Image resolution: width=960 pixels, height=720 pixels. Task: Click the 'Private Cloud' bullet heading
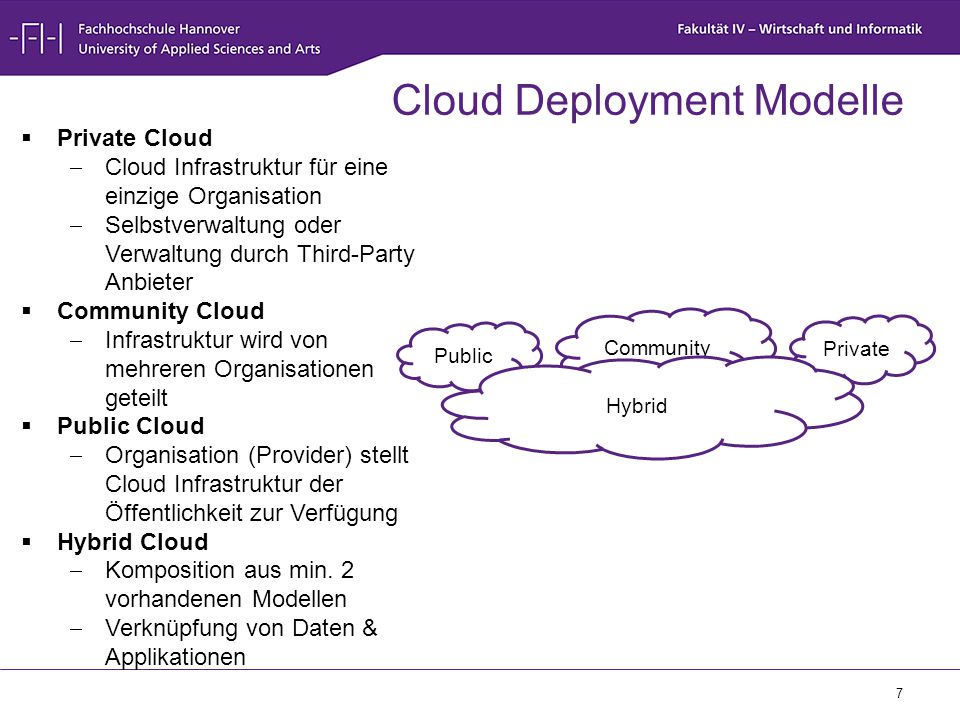135,138
